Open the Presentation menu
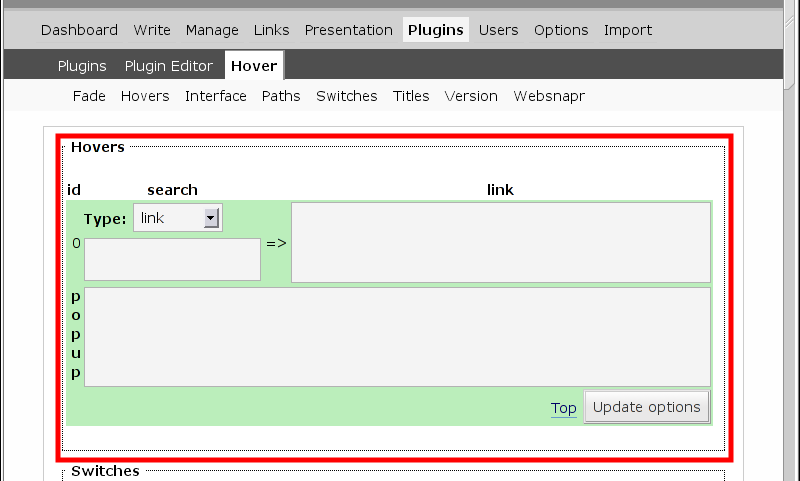This screenshot has width=800, height=481. pos(349,30)
